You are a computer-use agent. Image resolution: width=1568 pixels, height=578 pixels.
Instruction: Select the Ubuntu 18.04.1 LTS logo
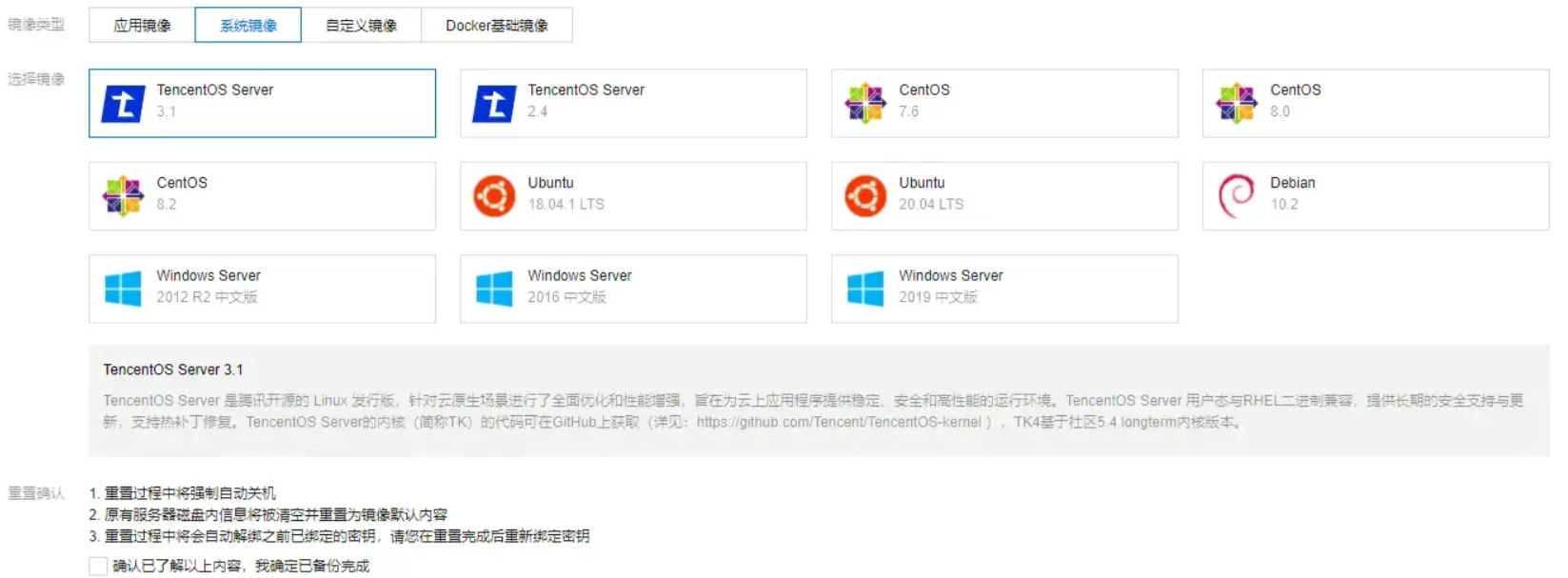click(494, 196)
